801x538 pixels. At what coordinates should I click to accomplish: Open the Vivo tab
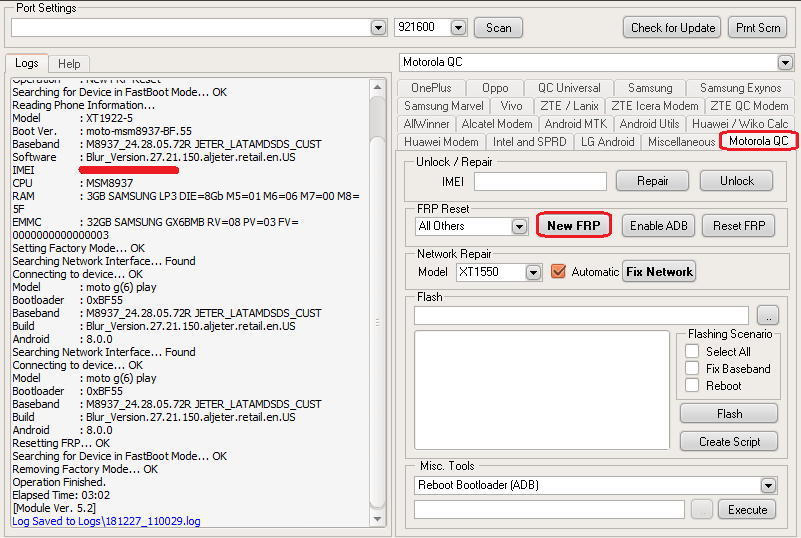click(511, 106)
